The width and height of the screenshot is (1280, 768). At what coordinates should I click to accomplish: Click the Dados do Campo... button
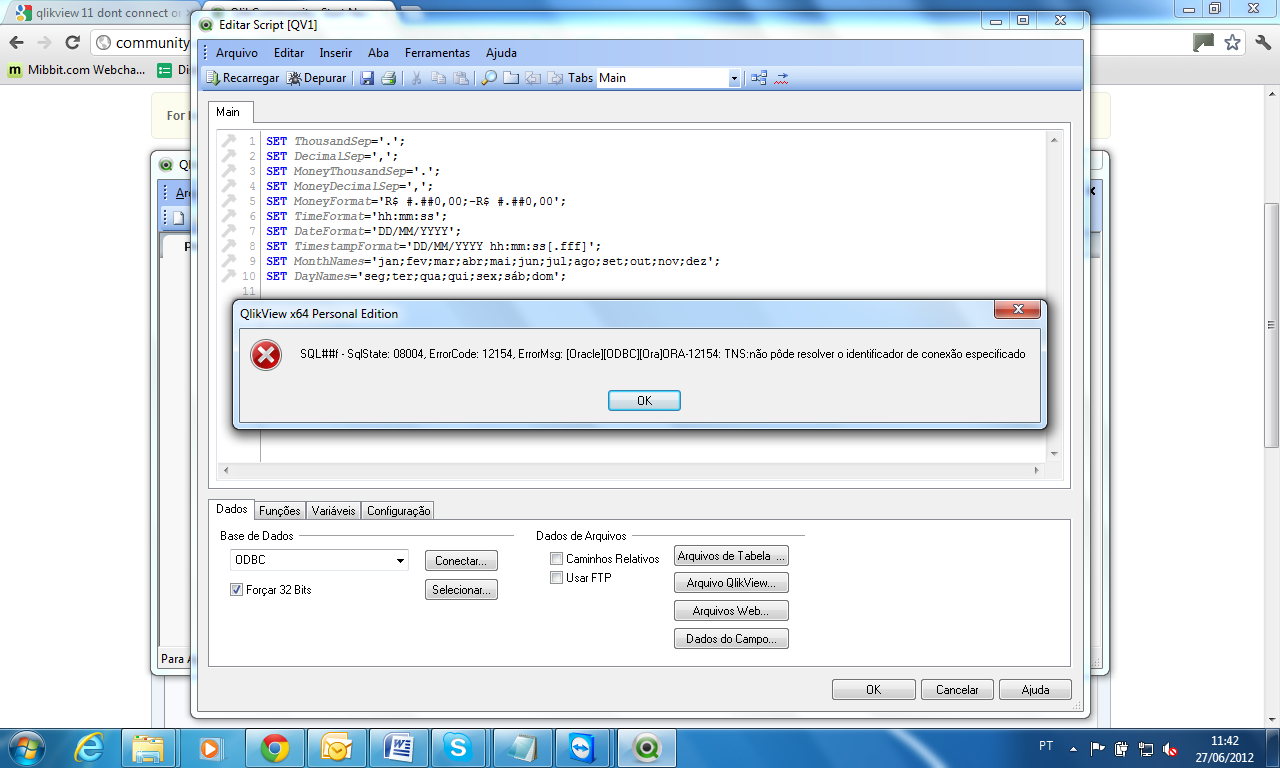(731, 638)
